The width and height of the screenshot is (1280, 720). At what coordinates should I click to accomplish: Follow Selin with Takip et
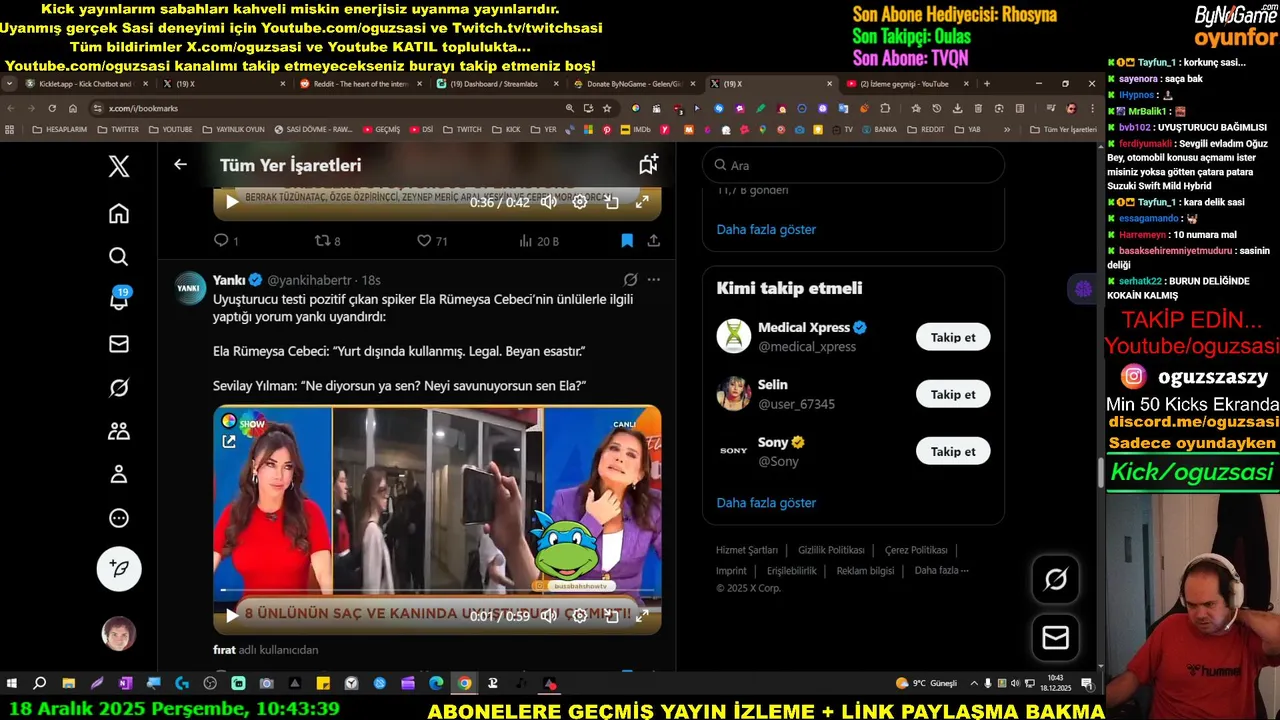click(953, 394)
